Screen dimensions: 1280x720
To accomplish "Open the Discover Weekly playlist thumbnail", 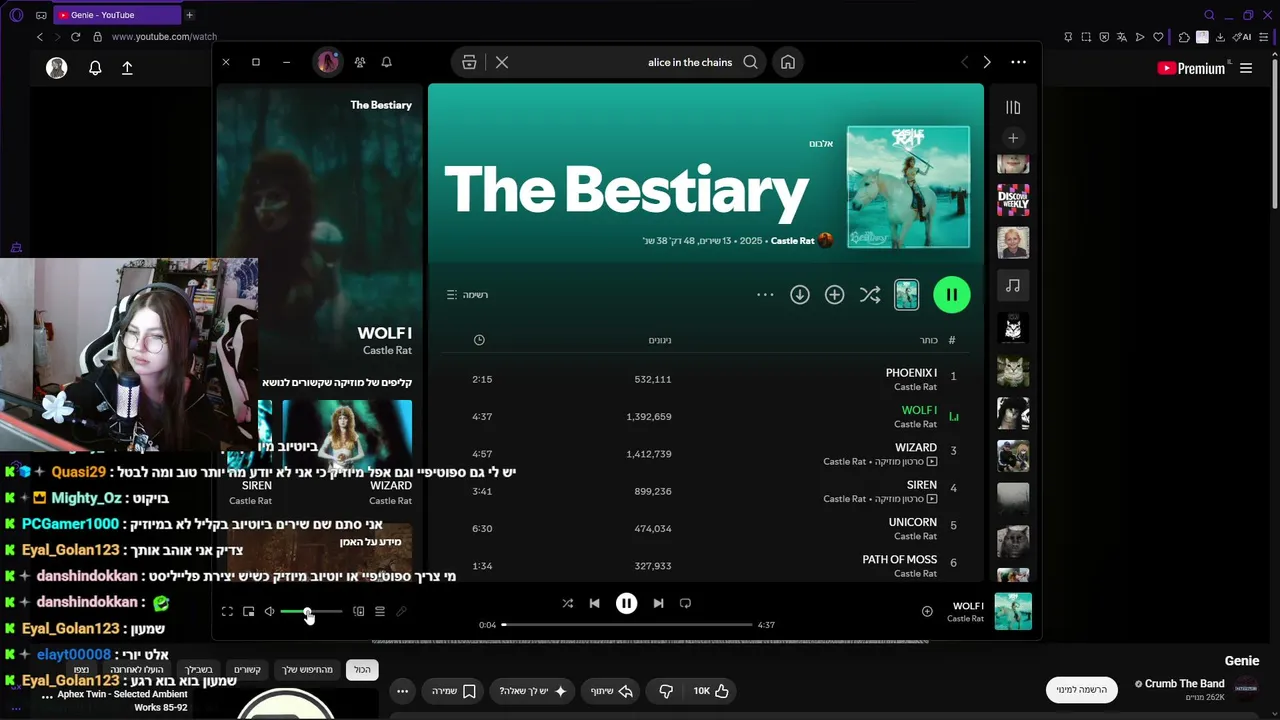I will 1013,200.
